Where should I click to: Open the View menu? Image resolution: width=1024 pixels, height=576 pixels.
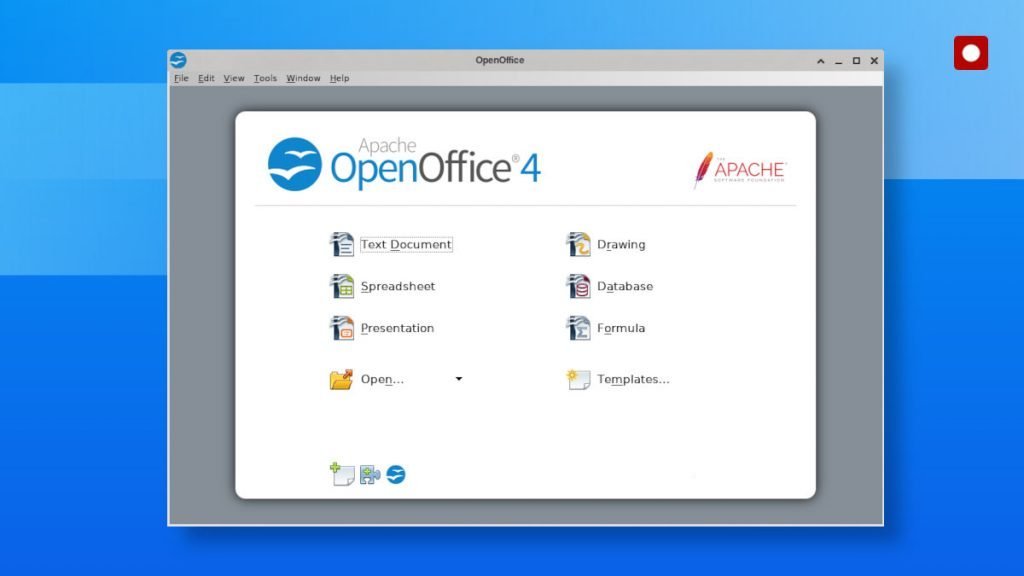click(x=234, y=78)
